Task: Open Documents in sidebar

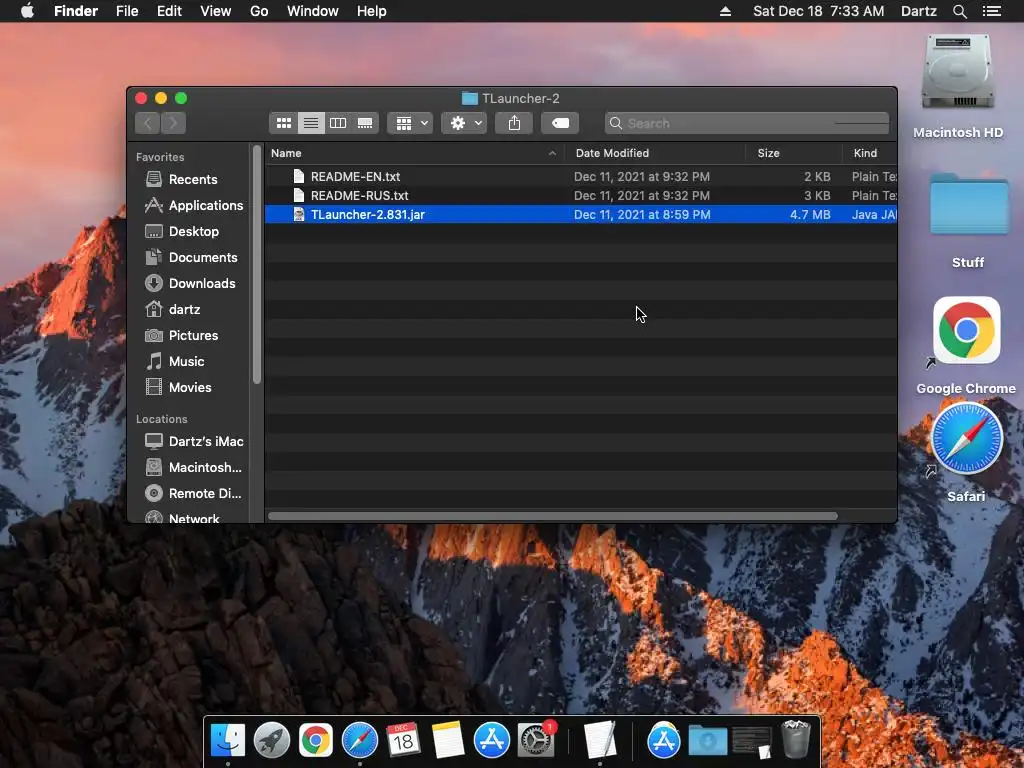Action: point(191,257)
